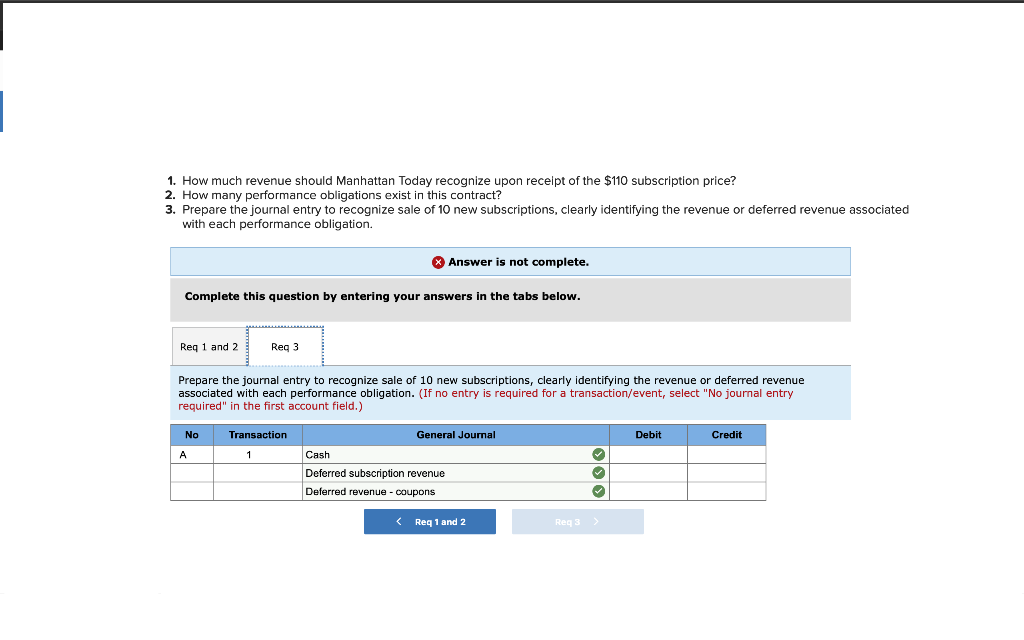Click the Credit field for Deferred subscription revenue

click(727, 472)
